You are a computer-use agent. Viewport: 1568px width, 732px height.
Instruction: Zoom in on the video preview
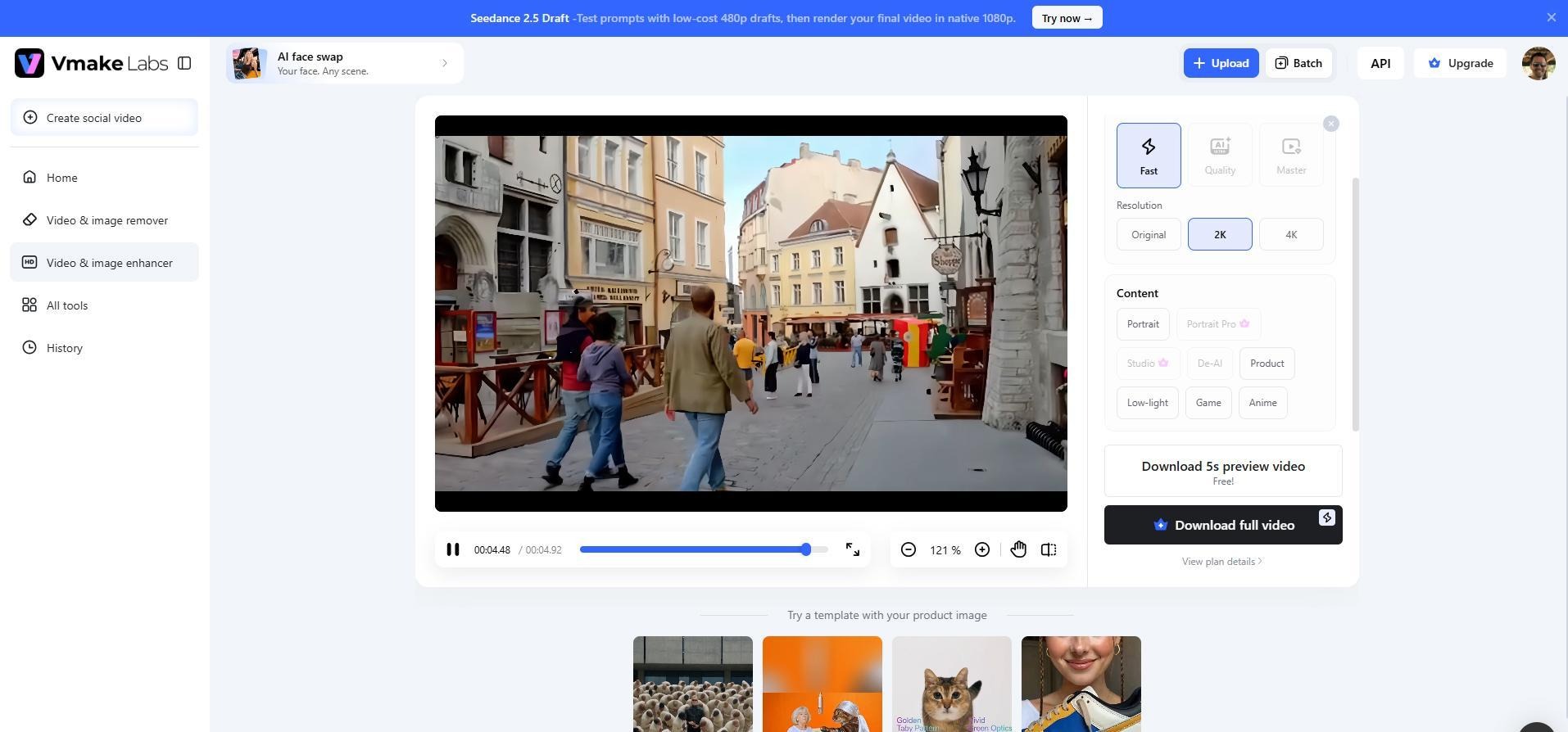tap(981, 549)
